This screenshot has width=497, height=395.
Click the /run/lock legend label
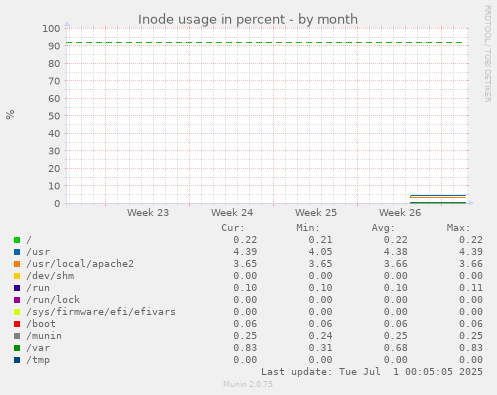[53, 300]
